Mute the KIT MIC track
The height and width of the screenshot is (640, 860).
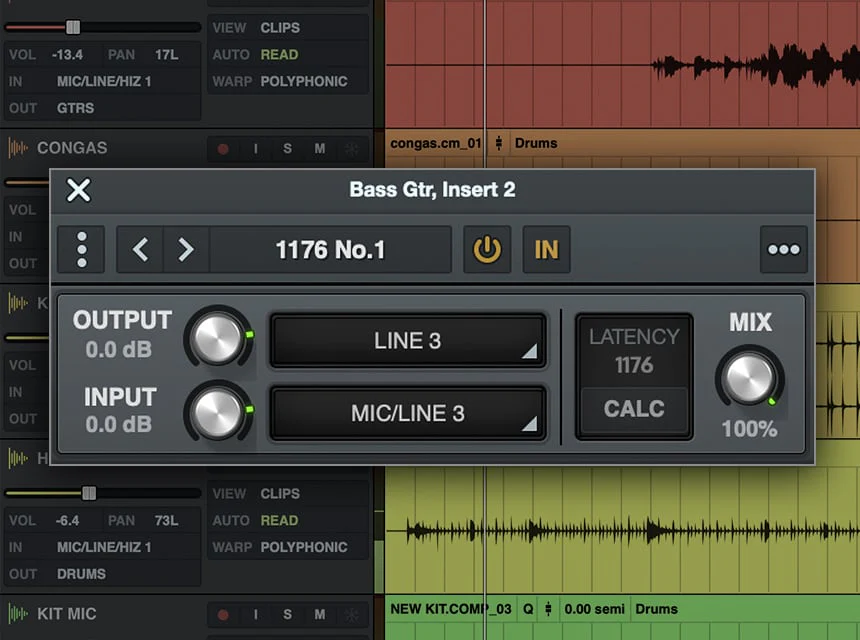click(x=320, y=614)
